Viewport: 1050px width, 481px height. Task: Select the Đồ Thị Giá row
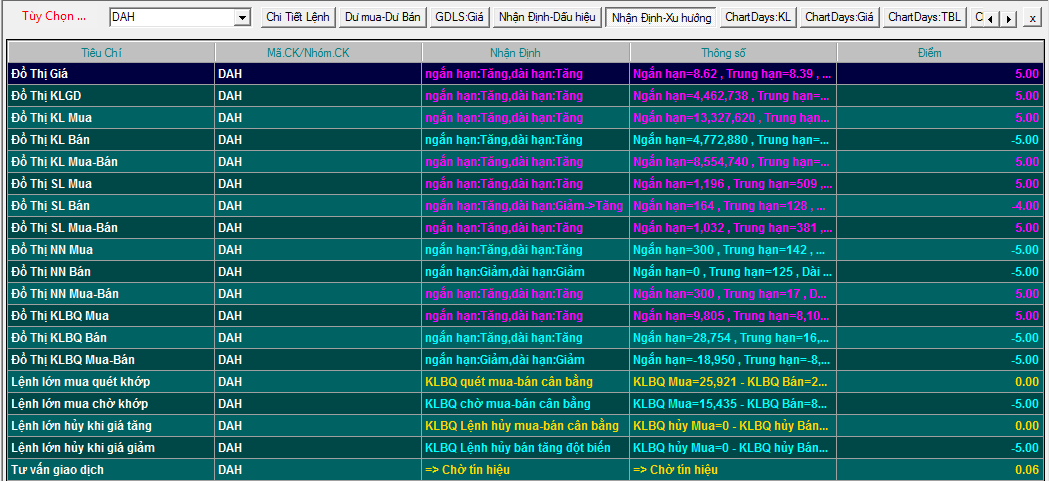pyautogui.click(x=526, y=74)
